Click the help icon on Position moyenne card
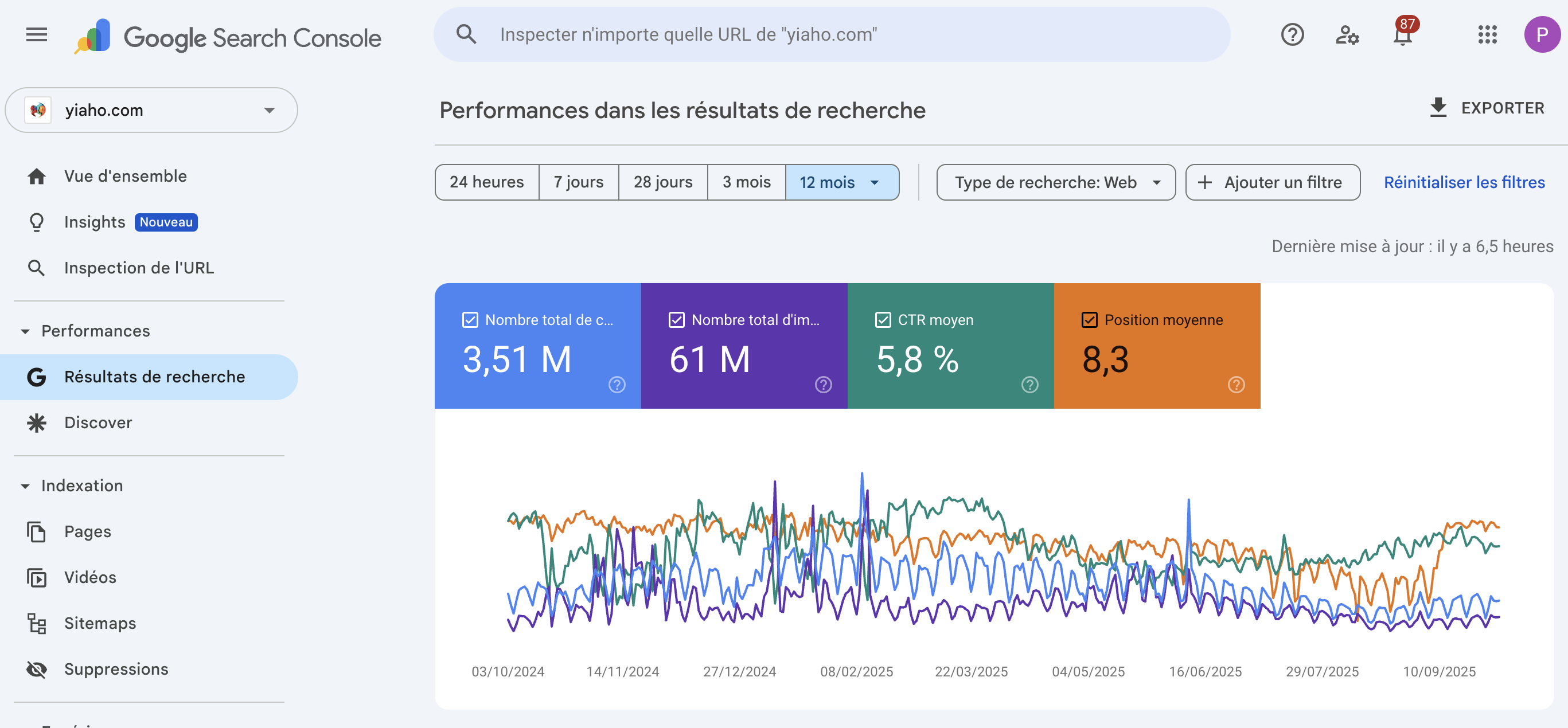 click(1236, 385)
